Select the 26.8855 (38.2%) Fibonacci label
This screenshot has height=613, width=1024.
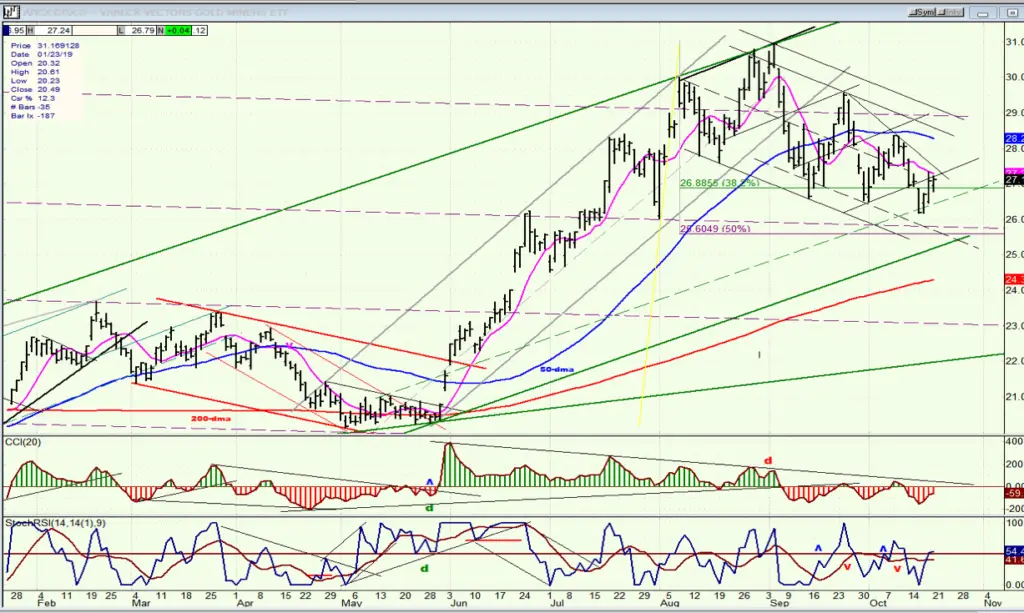pos(719,183)
